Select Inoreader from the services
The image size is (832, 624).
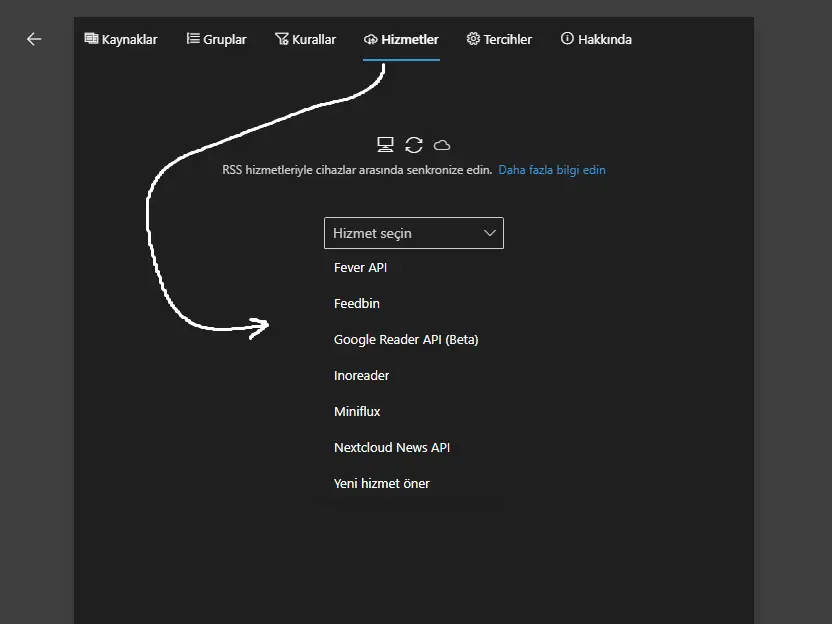414,376
